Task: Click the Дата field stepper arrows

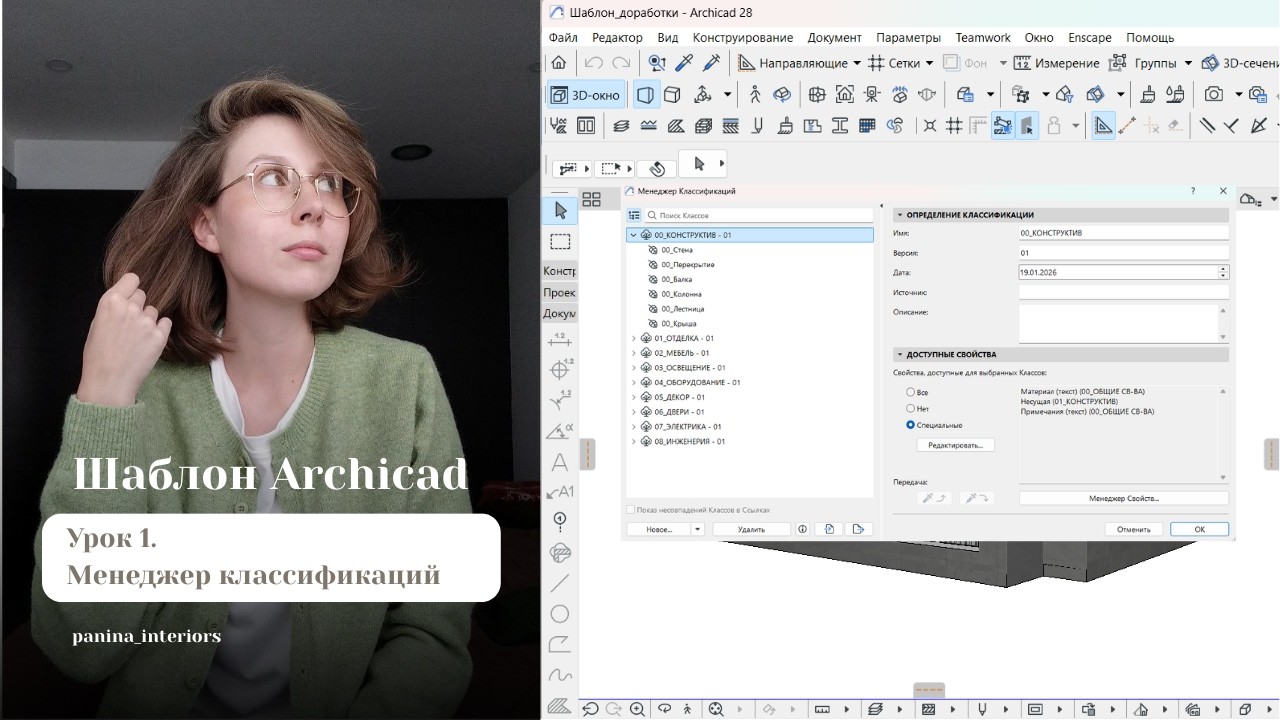Action: pyautogui.click(x=1223, y=272)
